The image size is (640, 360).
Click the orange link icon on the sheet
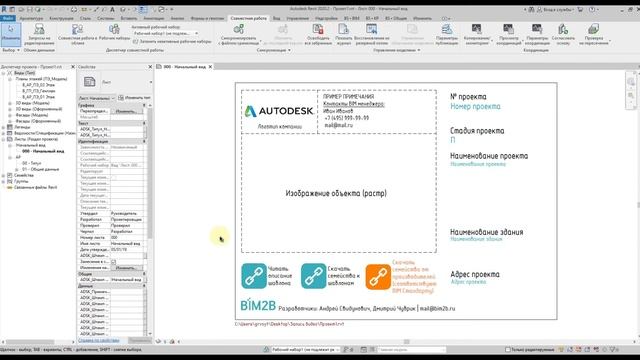tap(378, 277)
